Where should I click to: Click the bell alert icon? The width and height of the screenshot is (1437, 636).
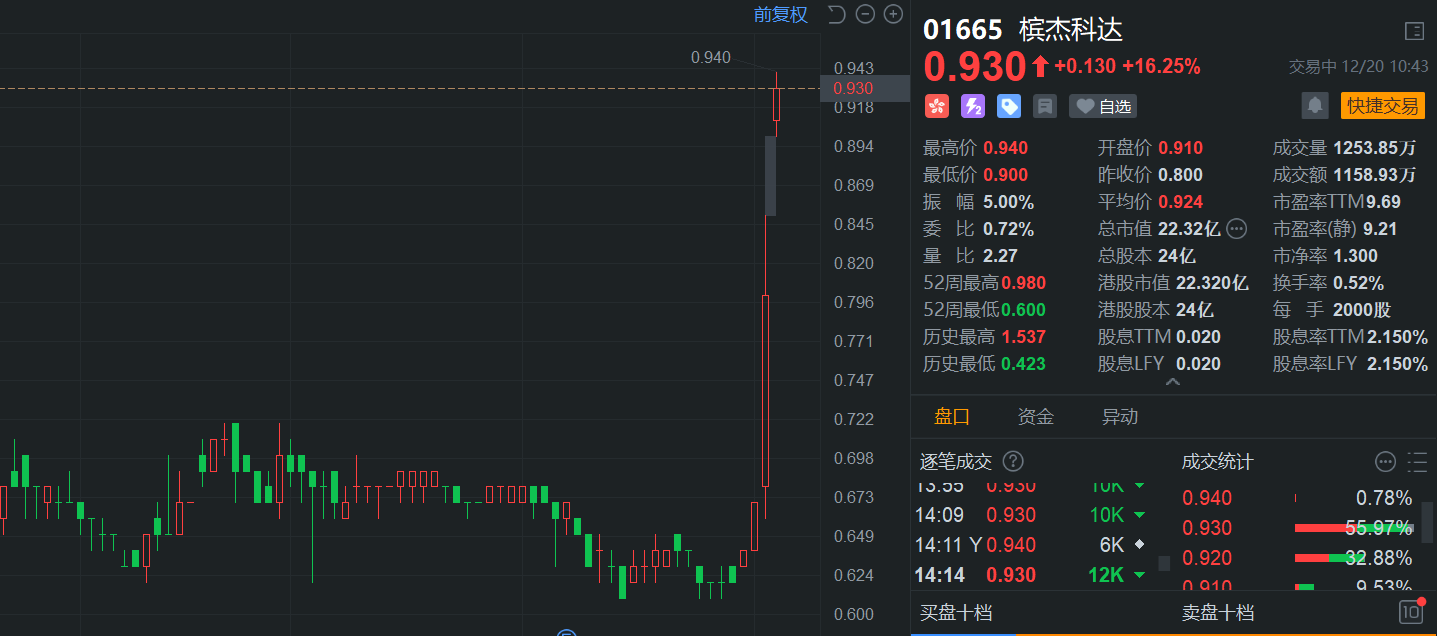click(x=1314, y=105)
